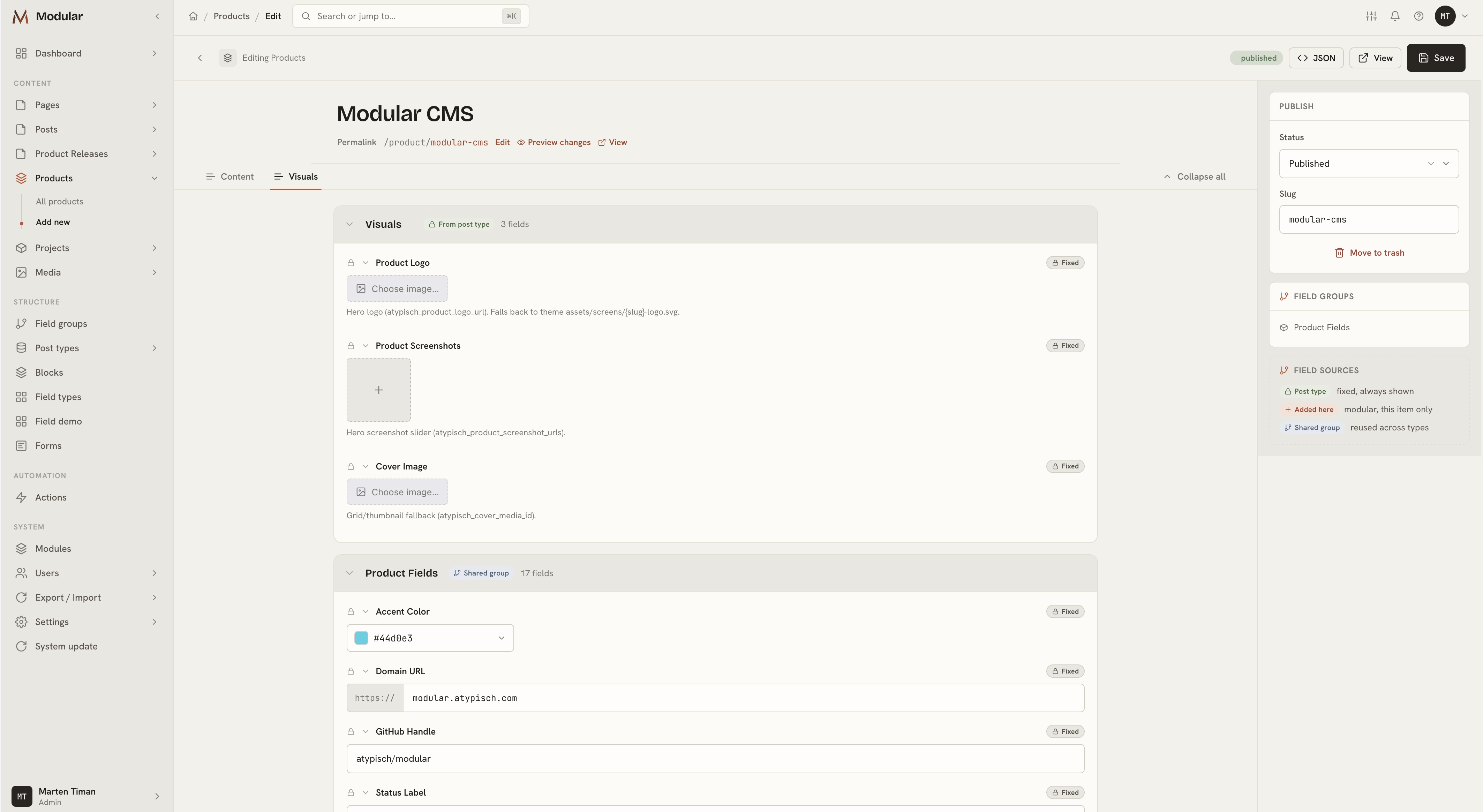Collapse the Visuals group section
This screenshot has height=812, width=1483.
[349, 224]
